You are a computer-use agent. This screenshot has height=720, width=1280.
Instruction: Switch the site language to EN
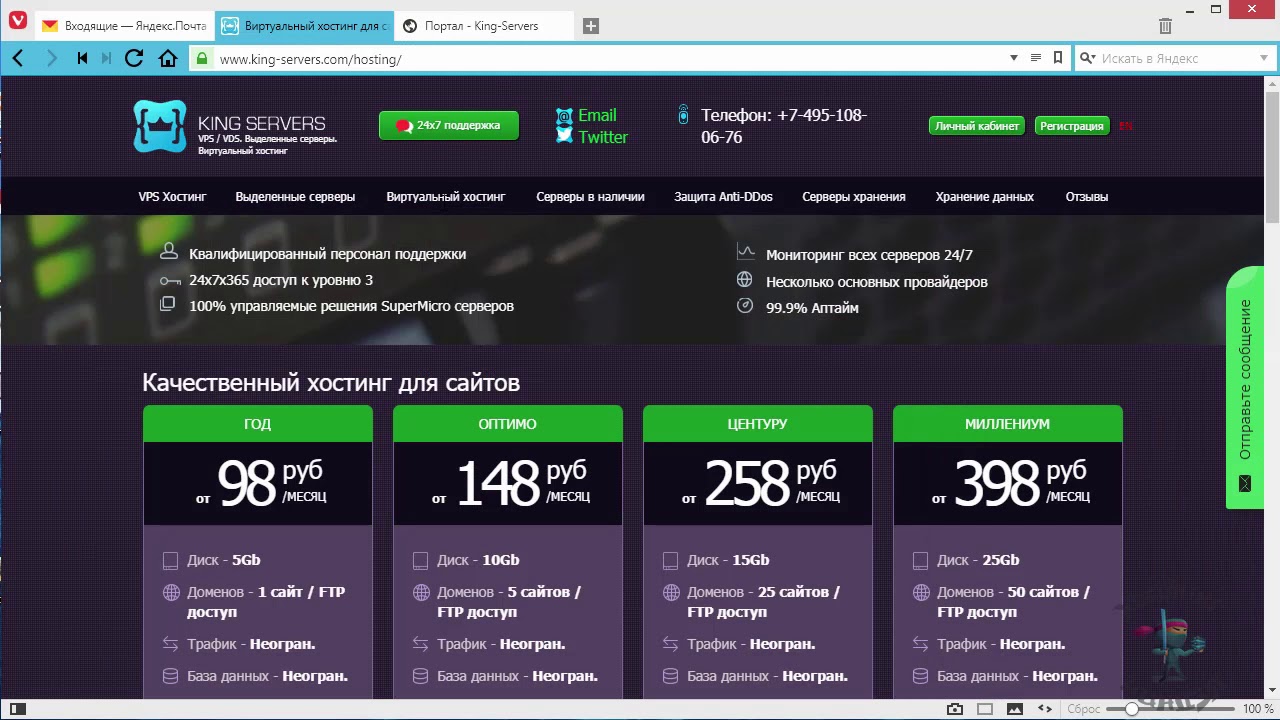[1126, 126]
